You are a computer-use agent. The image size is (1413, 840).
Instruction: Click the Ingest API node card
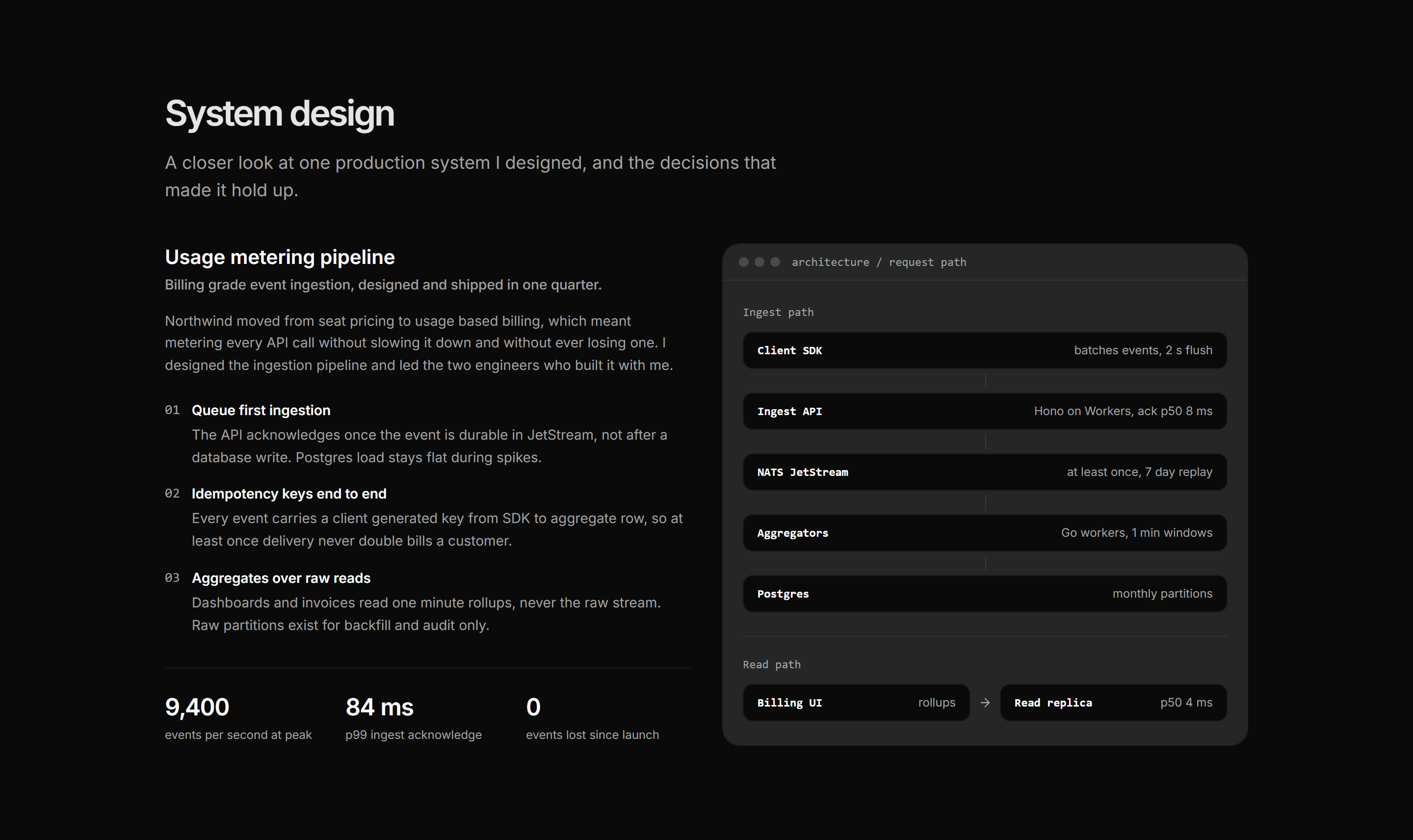click(985, 412)
